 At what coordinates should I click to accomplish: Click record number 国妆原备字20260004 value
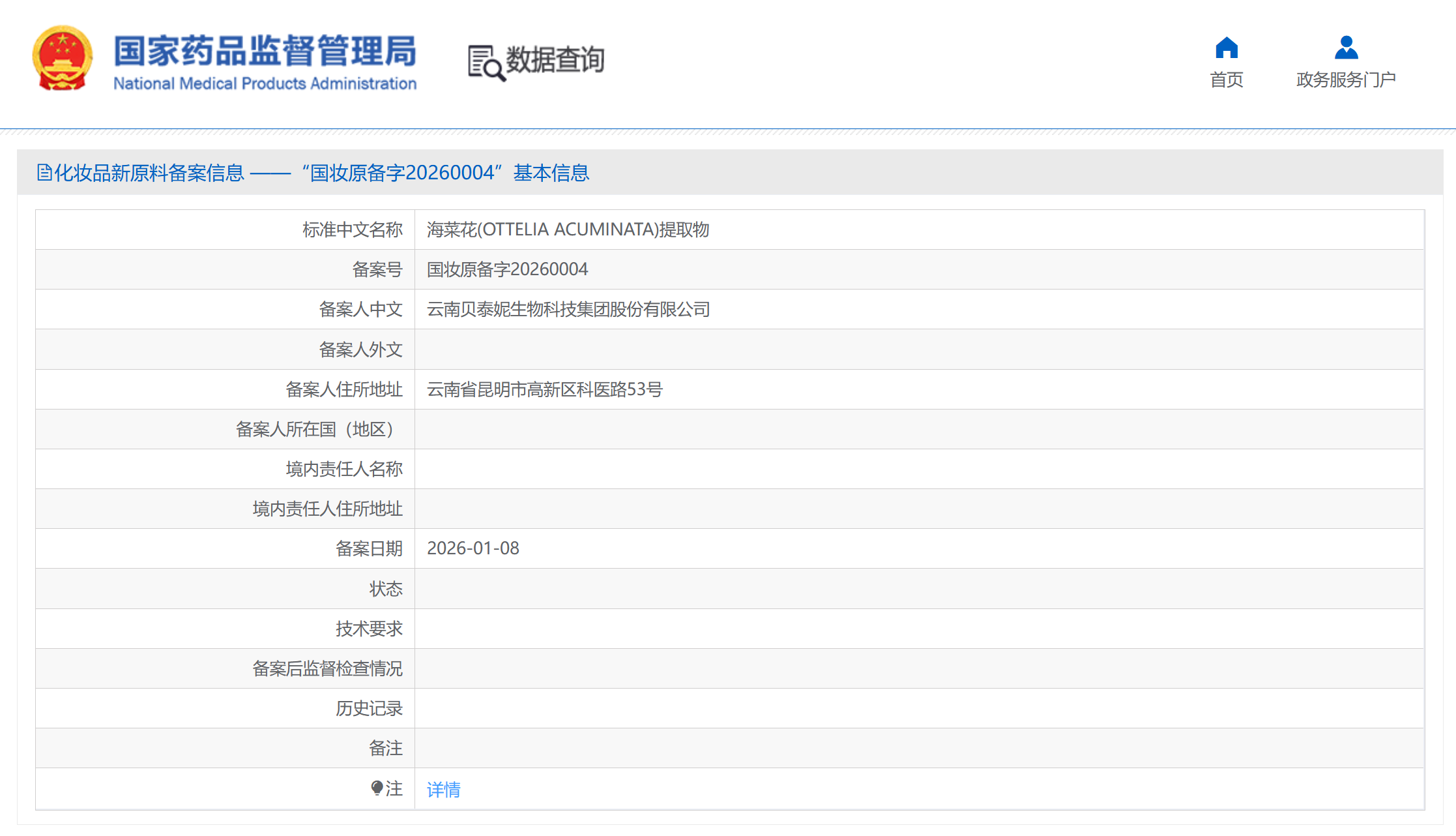[507, 269]
